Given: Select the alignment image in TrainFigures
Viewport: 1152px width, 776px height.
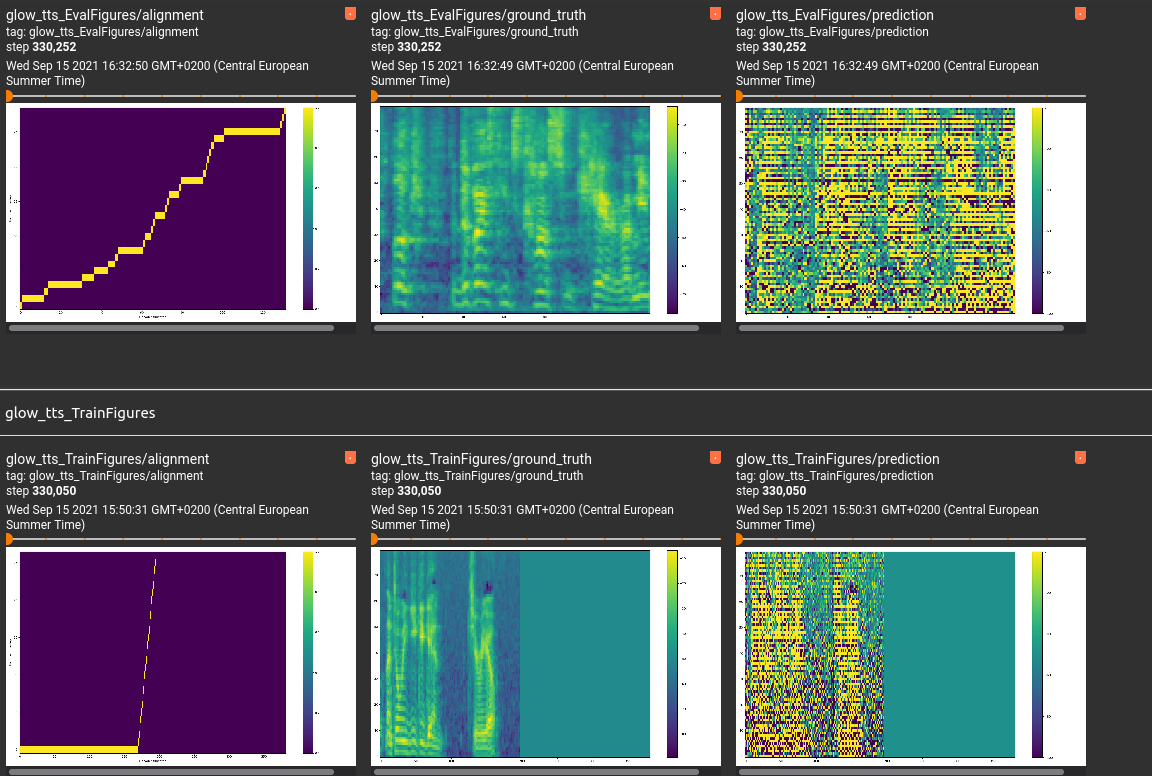Looking at the screenshot, I should pyautogui.click(x=150, y=653).
